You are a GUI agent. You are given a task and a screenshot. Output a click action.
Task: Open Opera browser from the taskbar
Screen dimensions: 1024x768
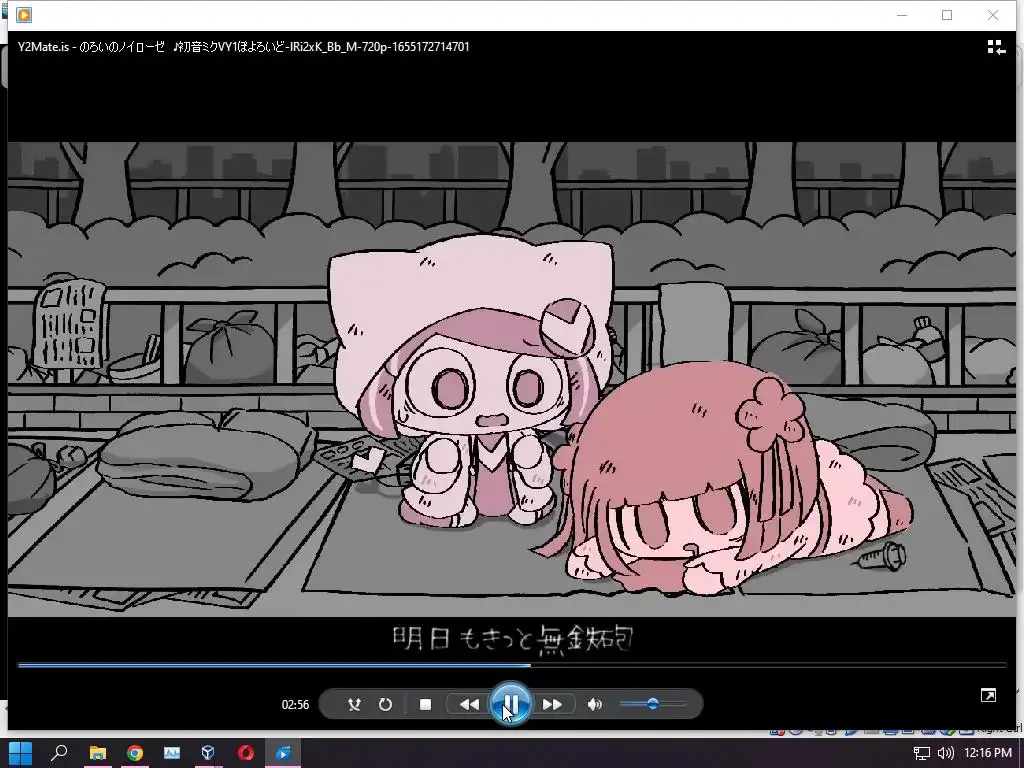(x=246, y=753)
